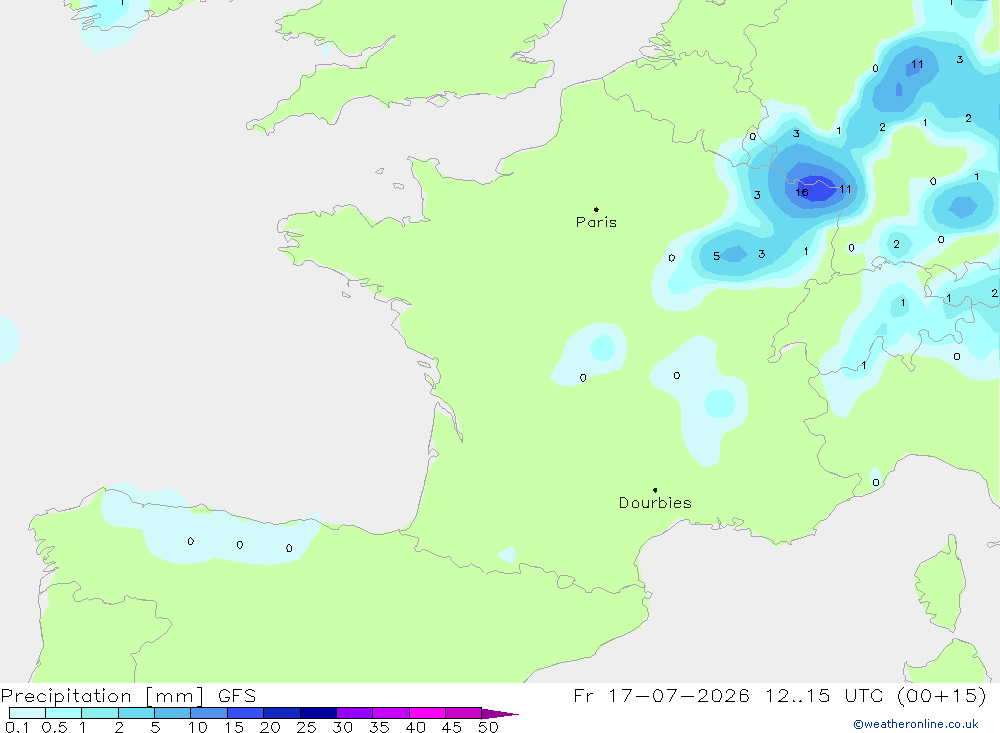
Task: Click the Paris city label
Action: pyautogui.click(x=596, y=222)
